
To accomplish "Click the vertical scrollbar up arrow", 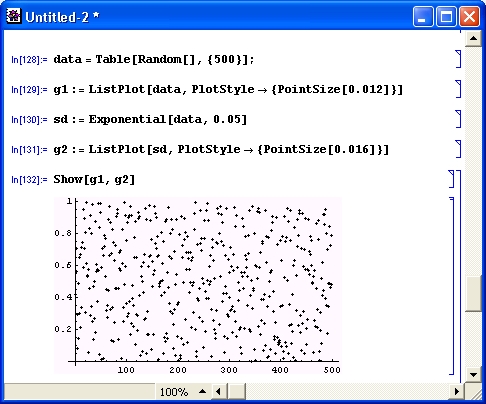I will (x=473, y=38).
